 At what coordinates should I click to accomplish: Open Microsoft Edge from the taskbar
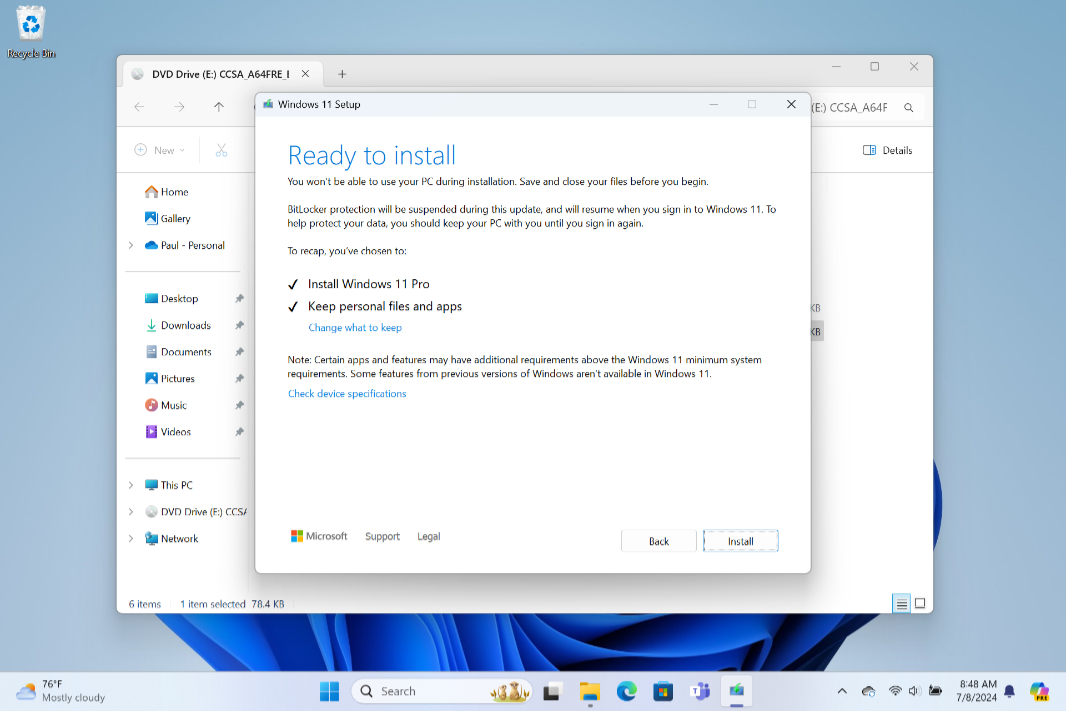click(x=627, y=691)
